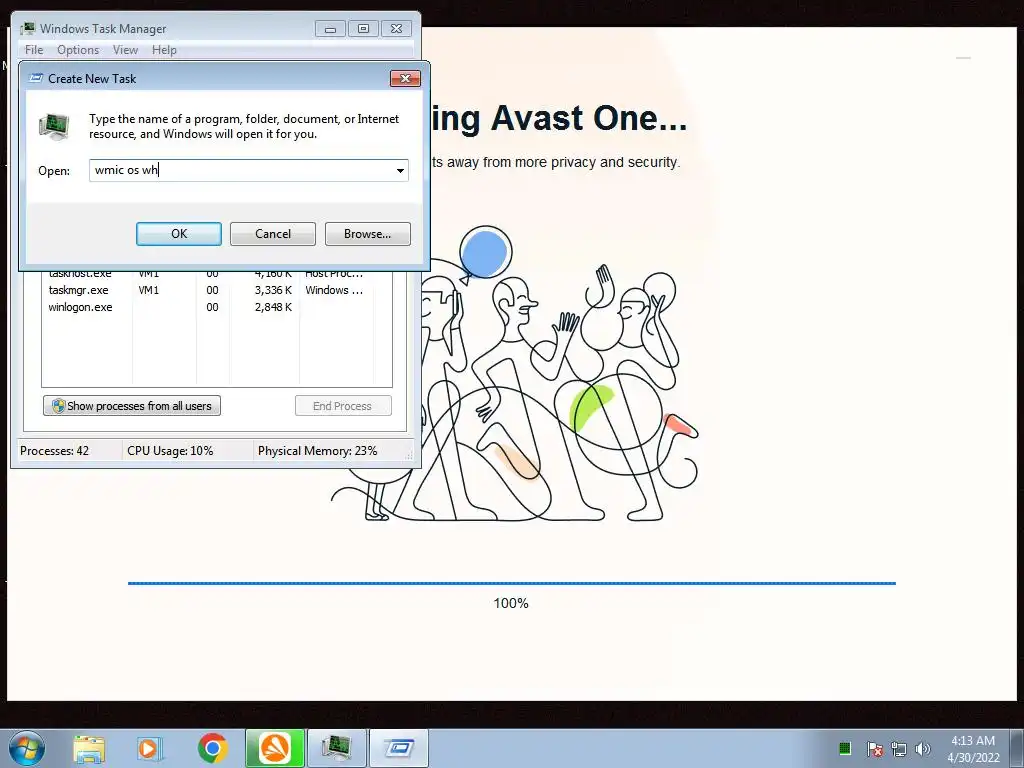Viewport: 1024px width, 768px height.
Task: Open the Options menu
Action: click(x=78, y=50)
